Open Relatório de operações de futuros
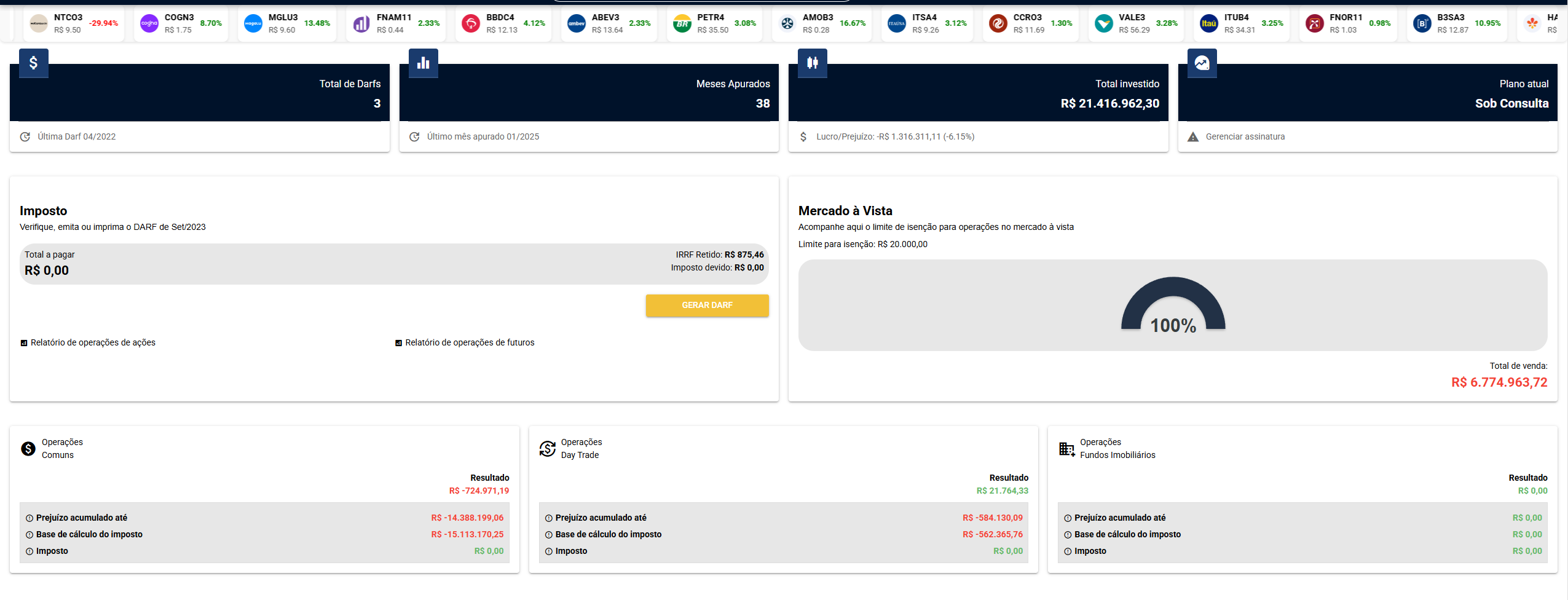This screenshot has height=600, width=1568. [469, 342]
